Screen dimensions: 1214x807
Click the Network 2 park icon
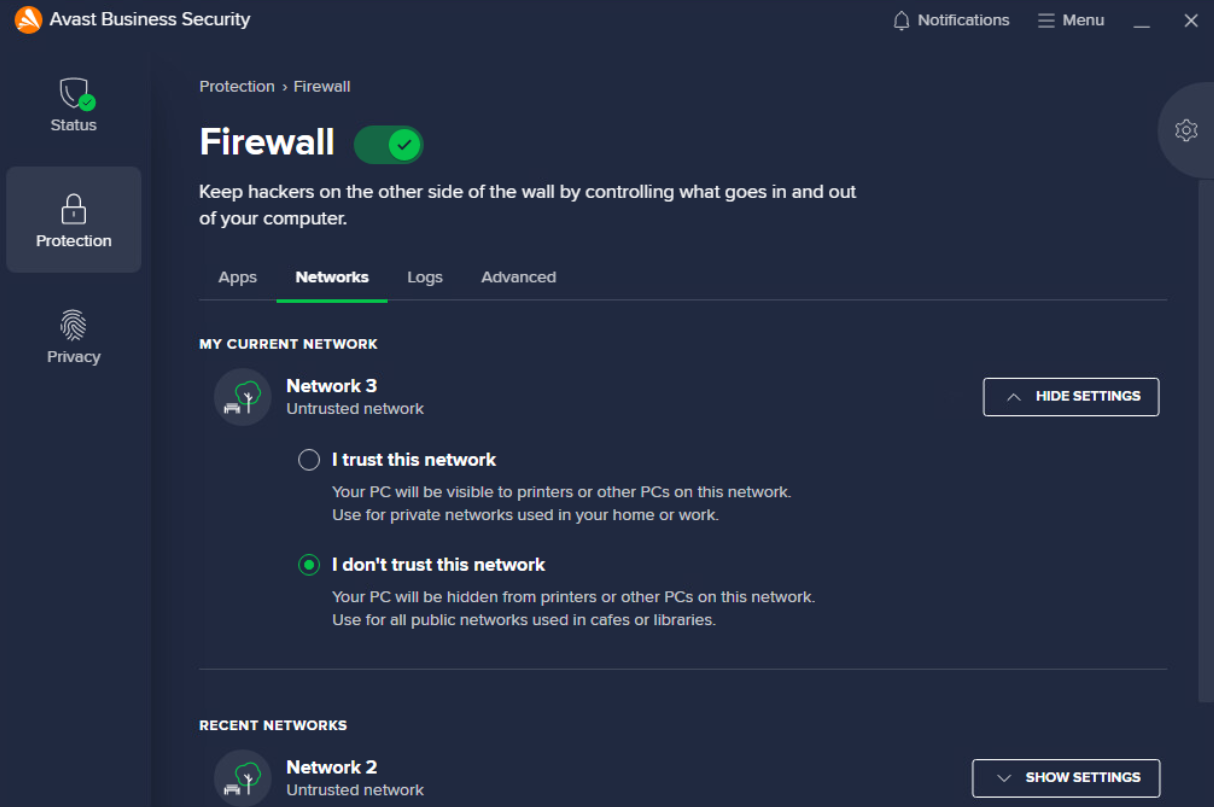point(243,778)
